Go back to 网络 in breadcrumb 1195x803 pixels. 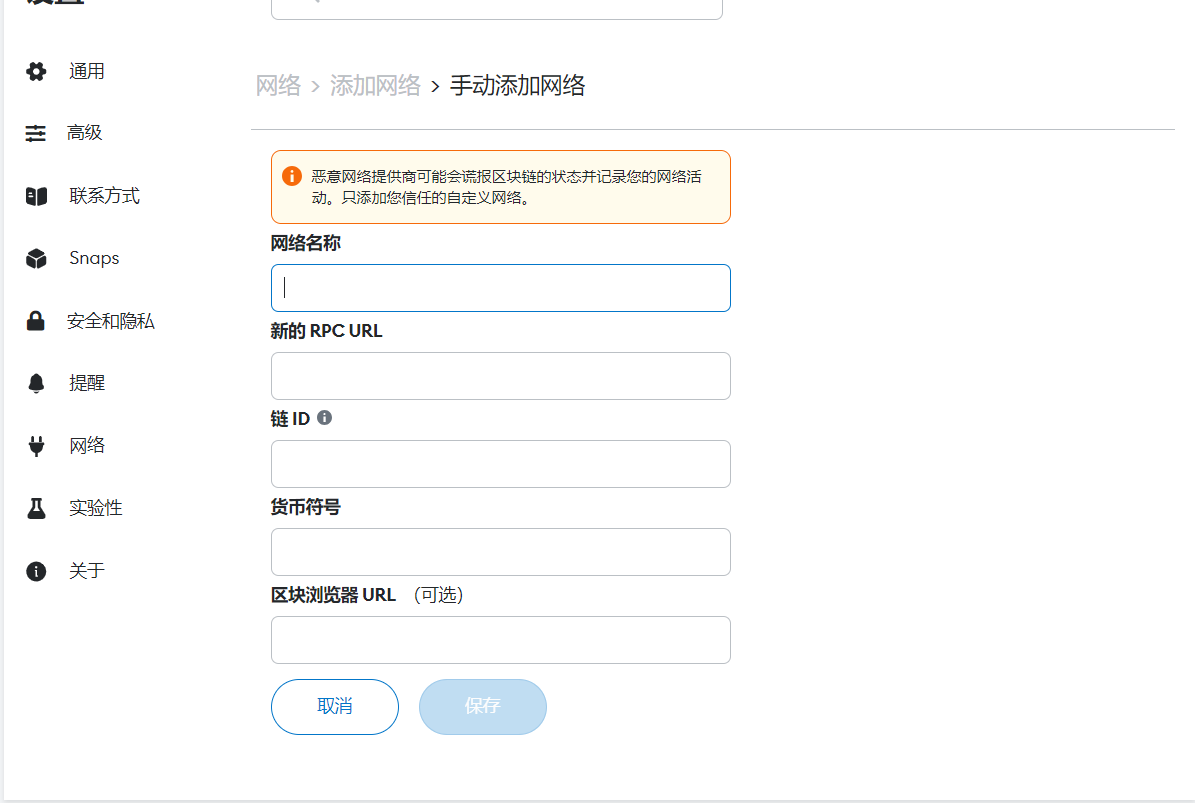coord(278,86)
